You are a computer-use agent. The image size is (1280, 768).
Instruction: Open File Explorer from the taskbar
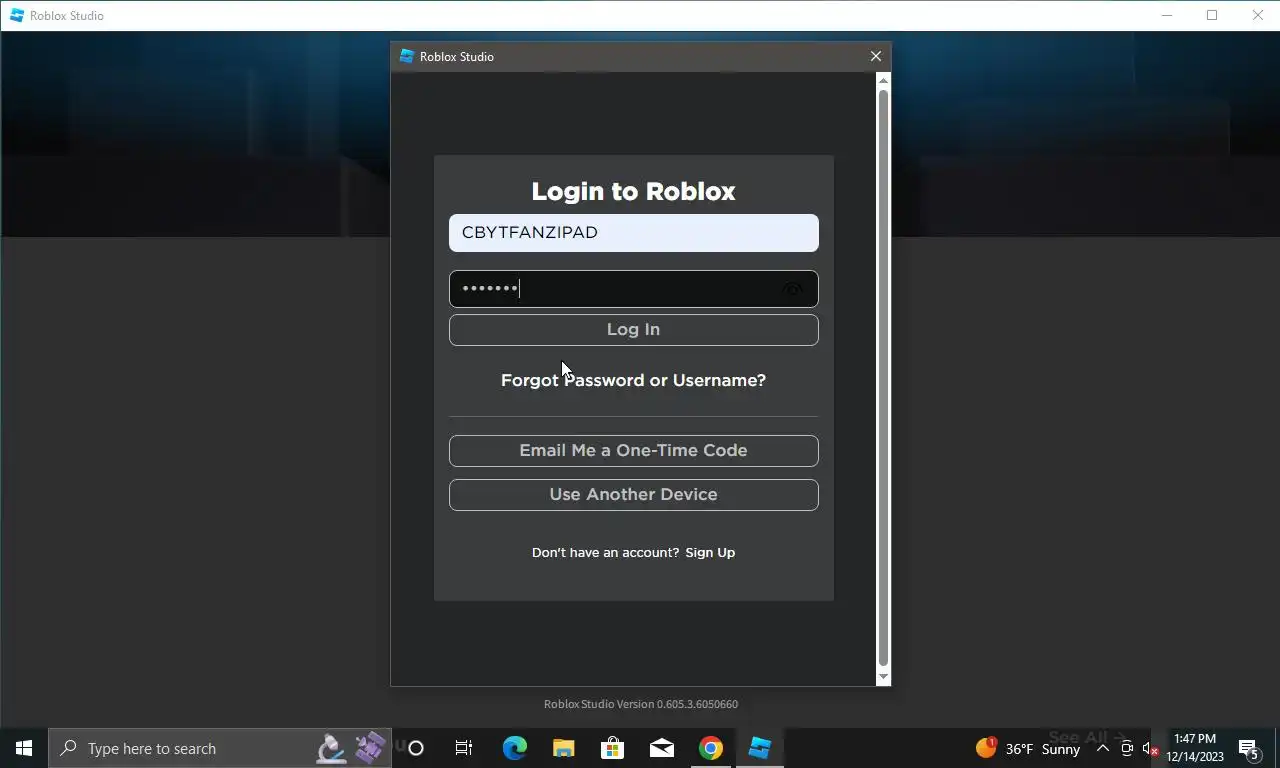[563, 748]
